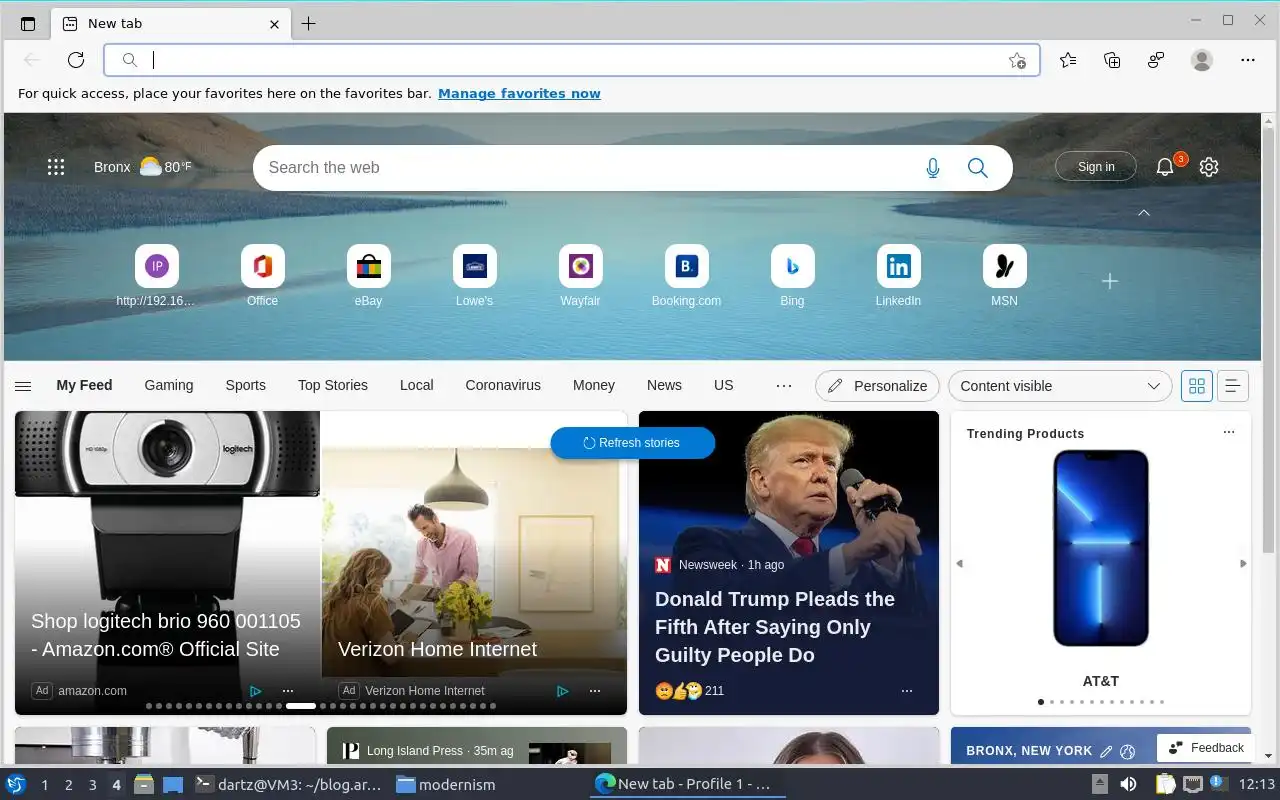
Task: Select the Top Stories tab
Action: (x=333, y=385)
